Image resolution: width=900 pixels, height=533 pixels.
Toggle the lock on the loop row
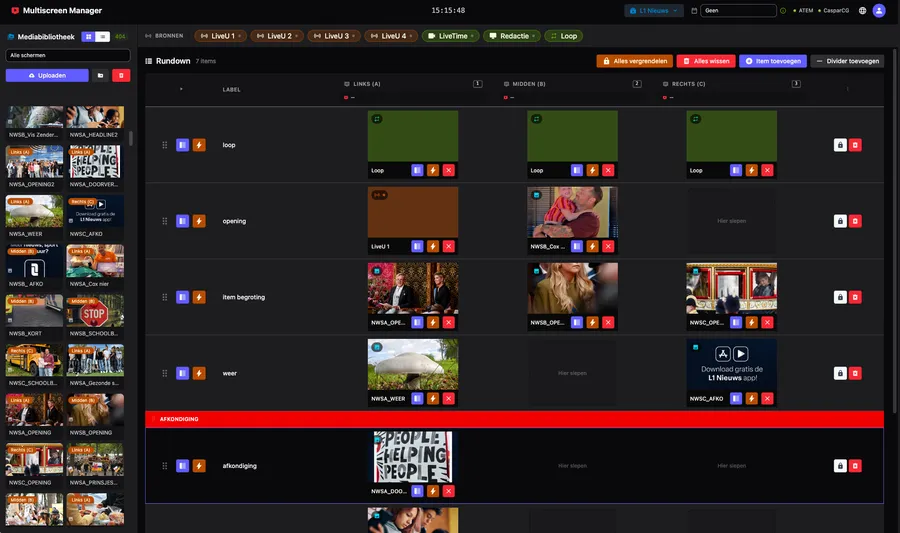click(x=840, y=145)
